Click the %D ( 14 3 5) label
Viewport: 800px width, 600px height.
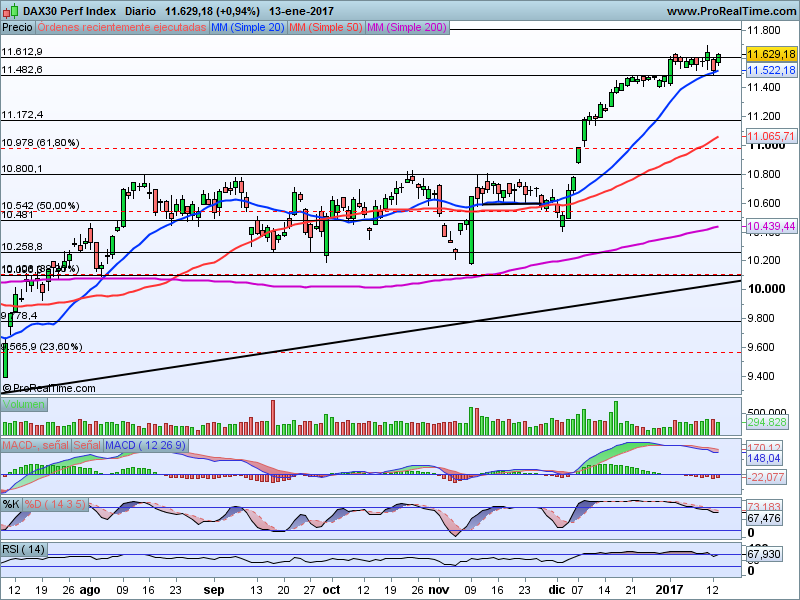click(x=55, y=505)
